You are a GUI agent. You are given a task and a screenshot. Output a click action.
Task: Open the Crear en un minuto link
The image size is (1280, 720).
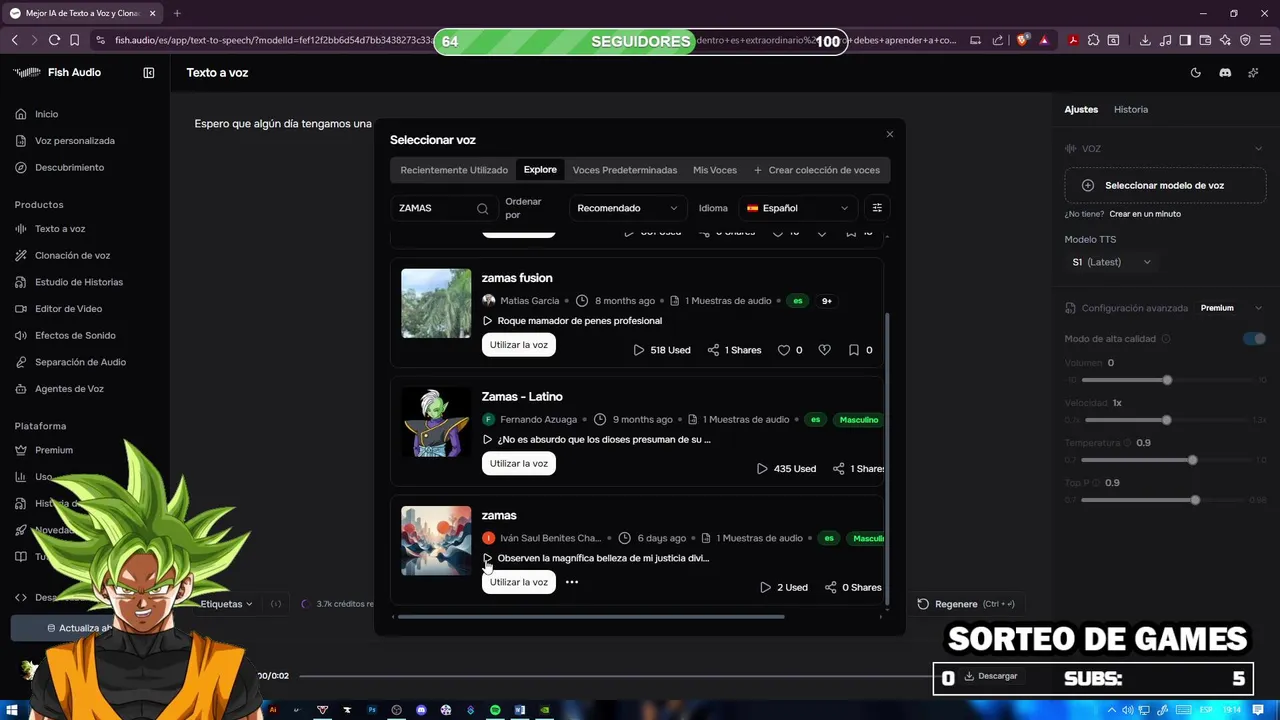[1145, 214]
